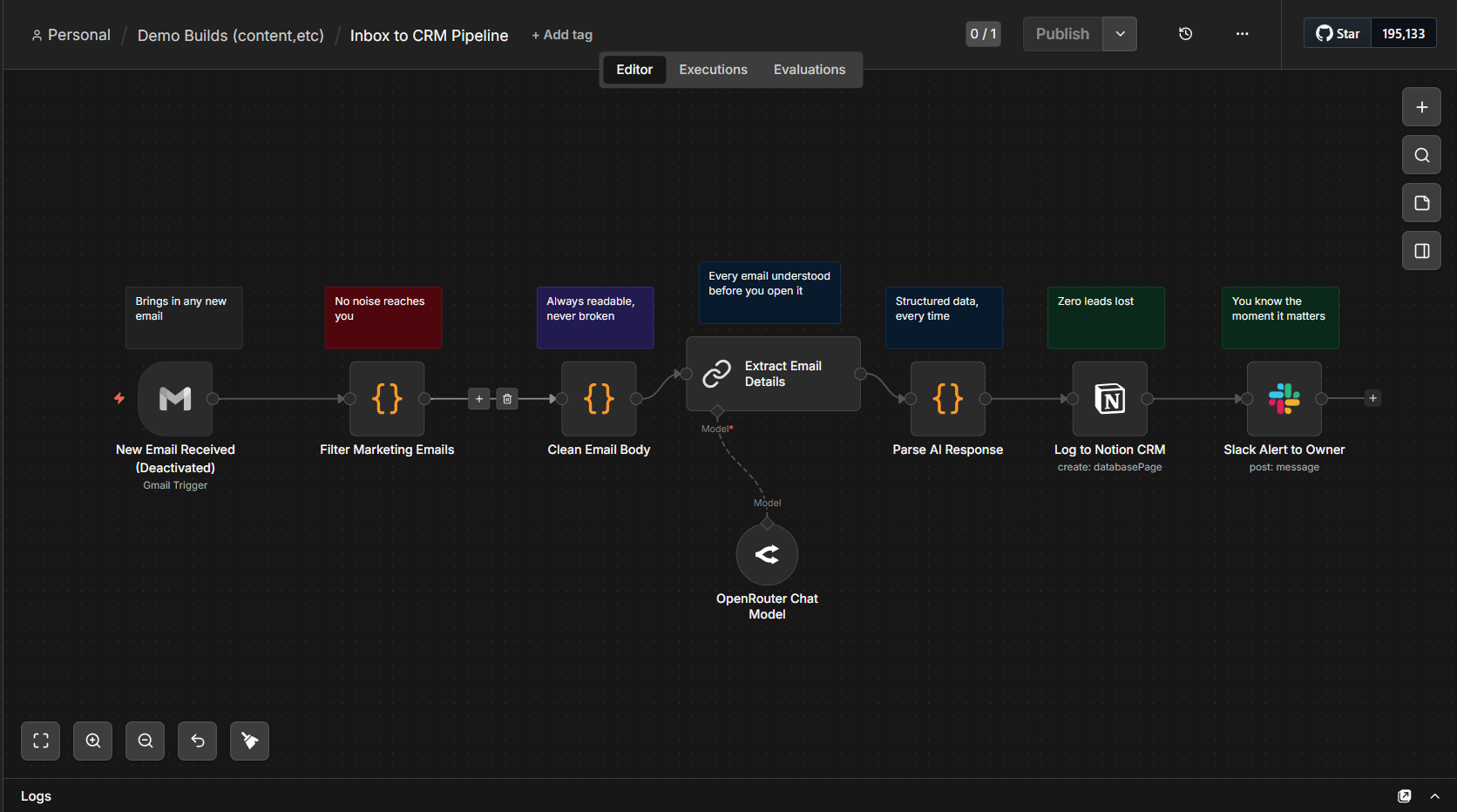Open workflow version history

pyautogui.click(x=1185, y=34)
